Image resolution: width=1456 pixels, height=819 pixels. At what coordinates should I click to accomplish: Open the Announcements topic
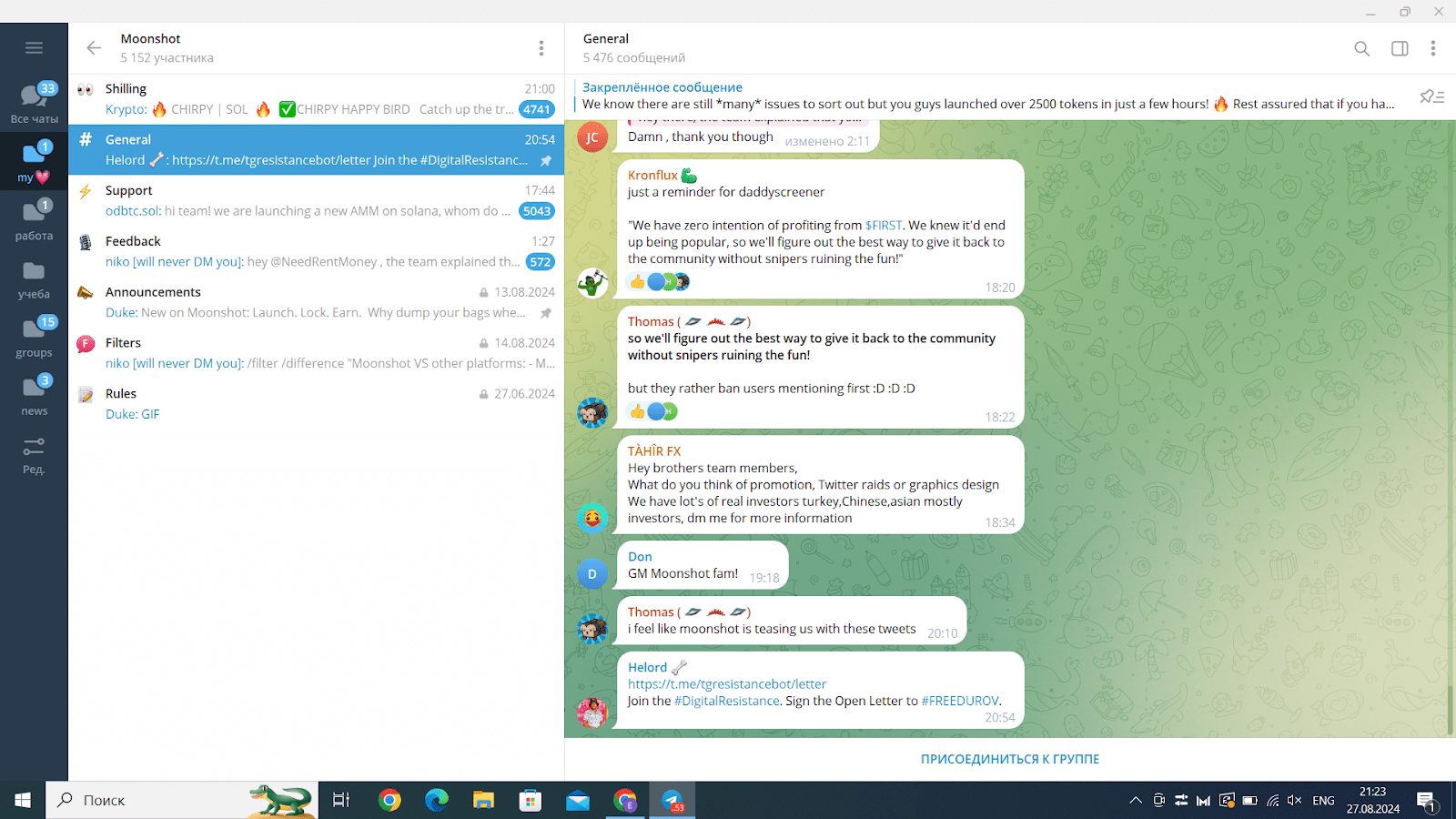pos(316,302)
